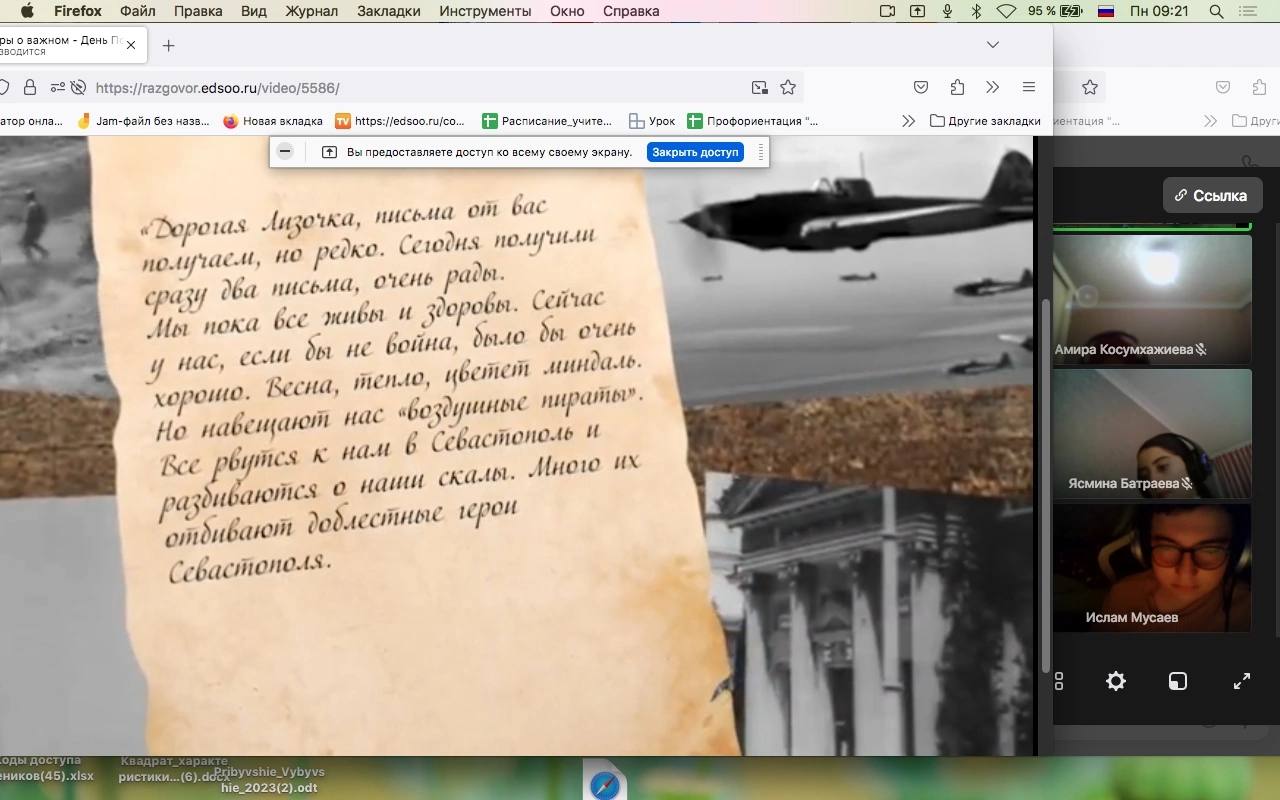Screen dimensions: 1280x800
Task: Open the Закладки menu
Action: point(389,11)
